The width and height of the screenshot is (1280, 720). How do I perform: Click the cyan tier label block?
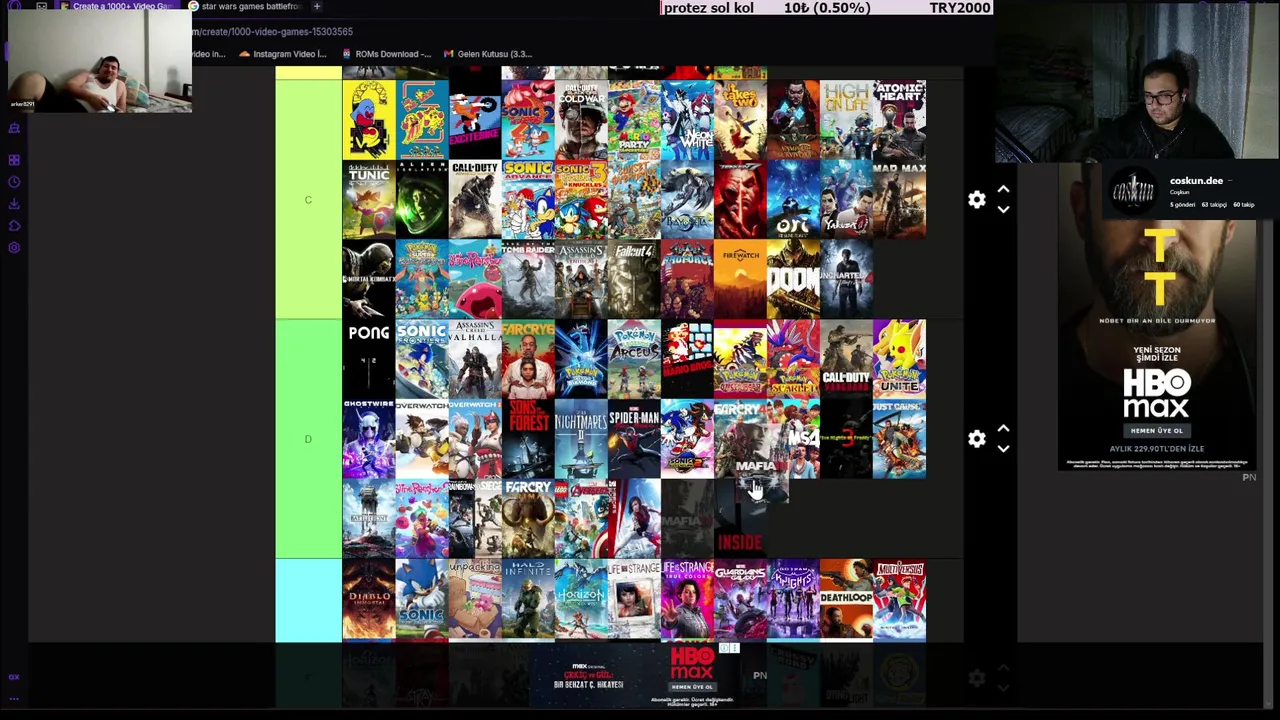(308, 600)
